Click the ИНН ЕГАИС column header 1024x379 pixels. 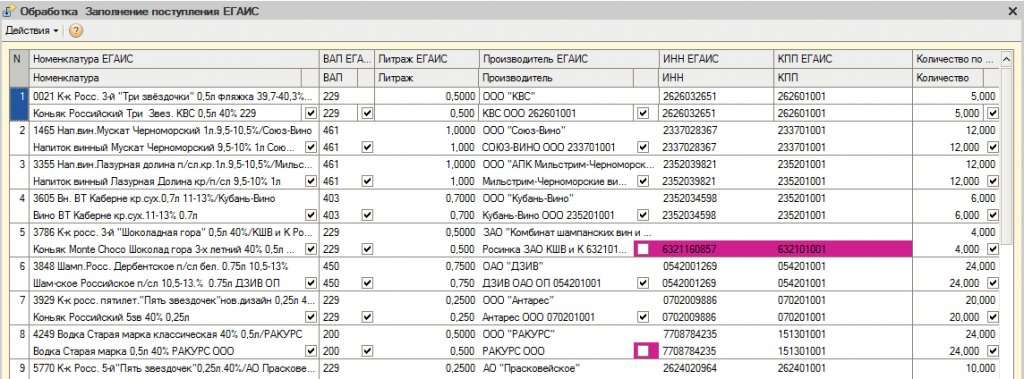[716, 59]
